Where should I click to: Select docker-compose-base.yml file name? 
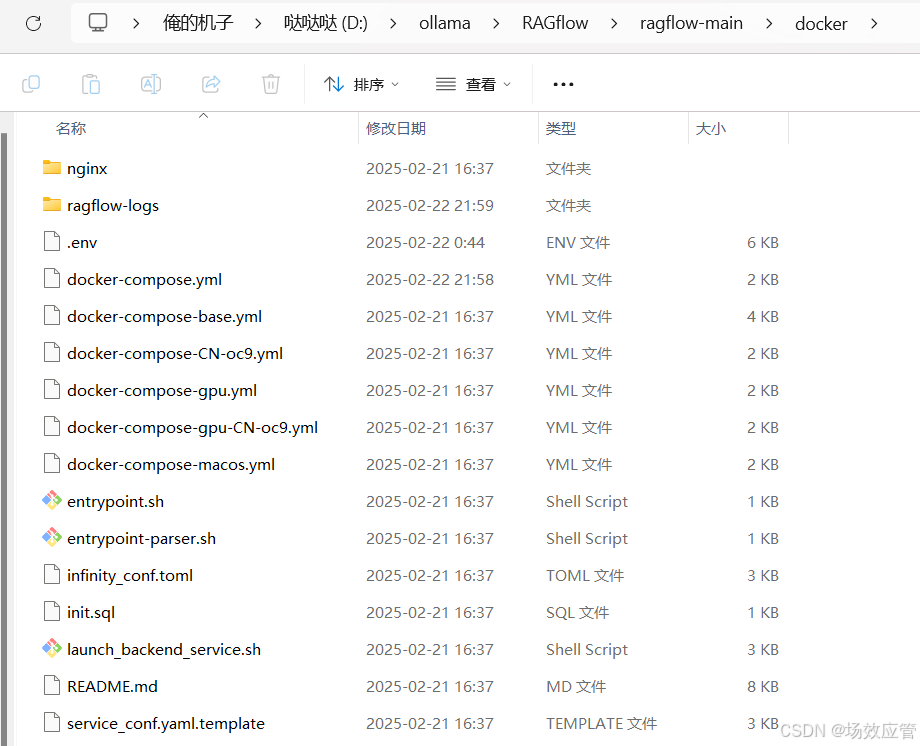[164, 317]
